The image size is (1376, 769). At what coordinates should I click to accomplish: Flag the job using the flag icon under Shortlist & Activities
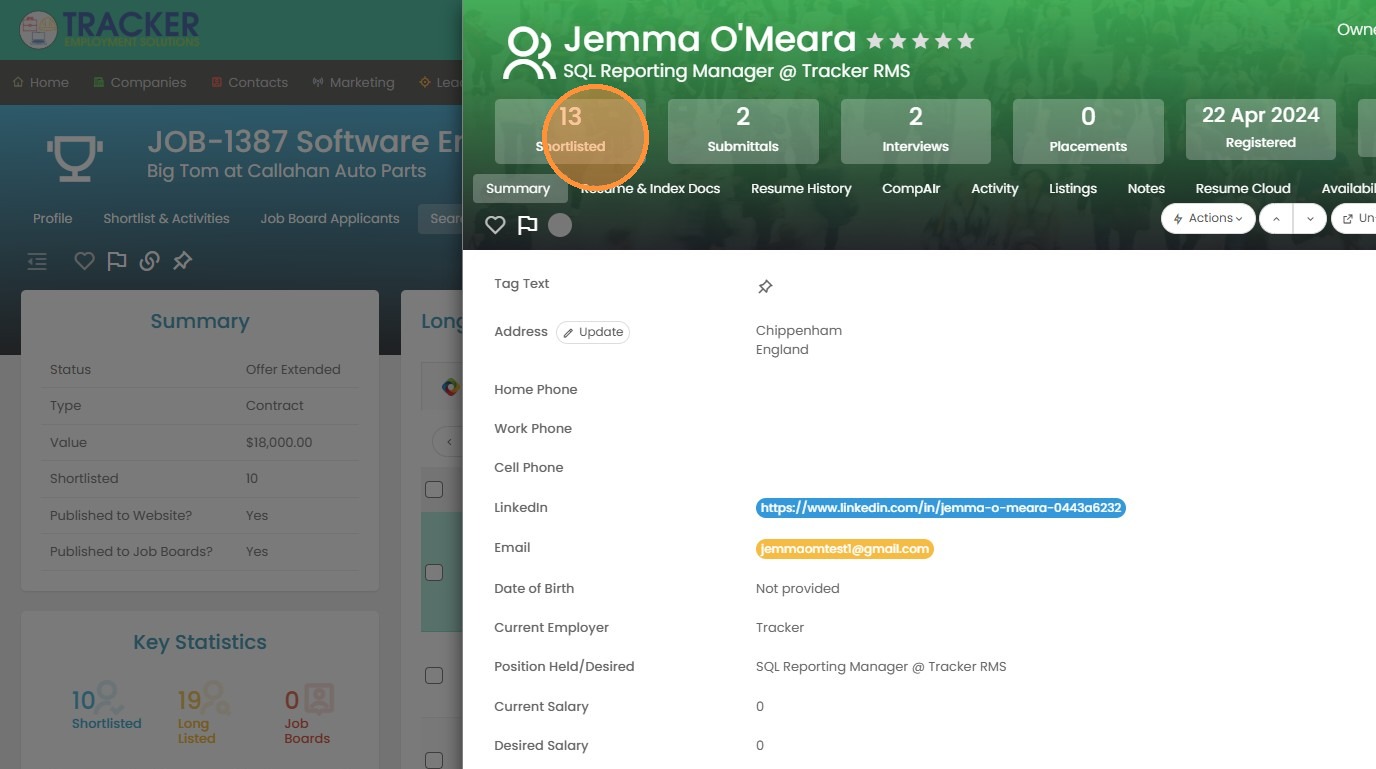117,261
